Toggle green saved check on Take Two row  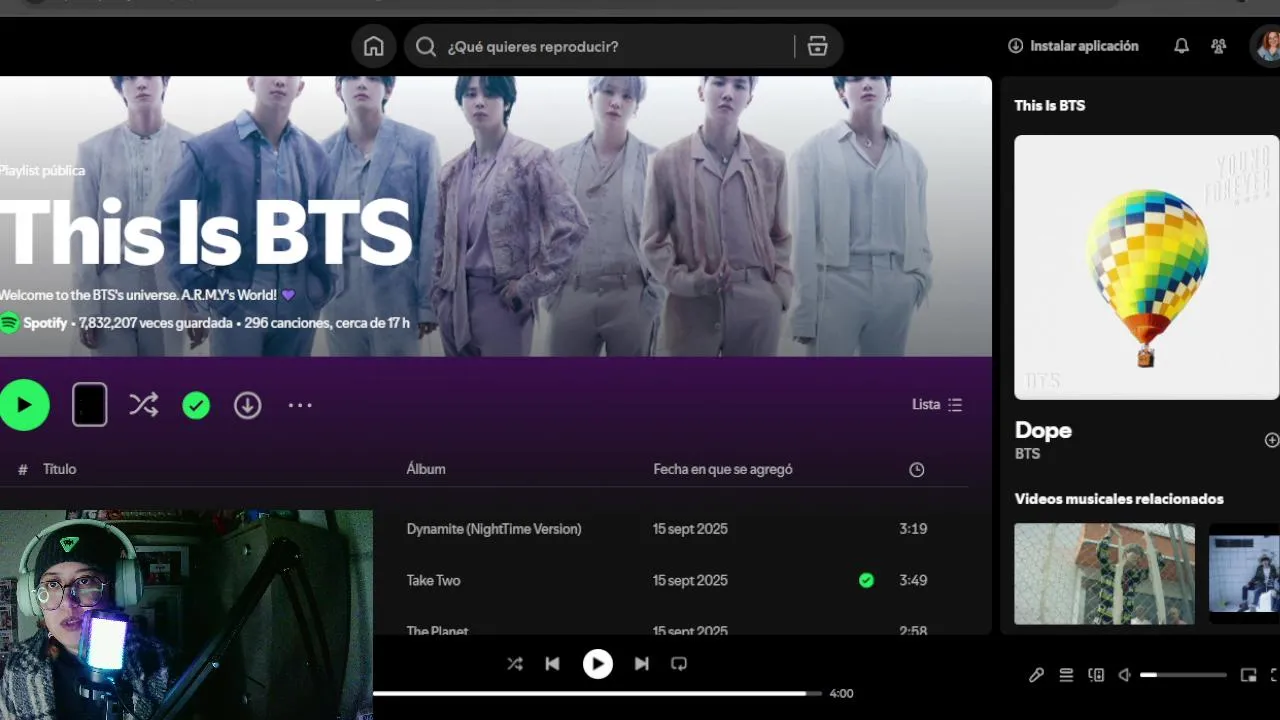[866, 580]
